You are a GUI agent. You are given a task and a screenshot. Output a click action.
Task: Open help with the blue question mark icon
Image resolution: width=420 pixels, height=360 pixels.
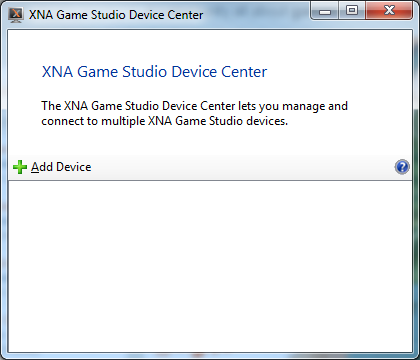pyautogui.click(x=402, y=167)
